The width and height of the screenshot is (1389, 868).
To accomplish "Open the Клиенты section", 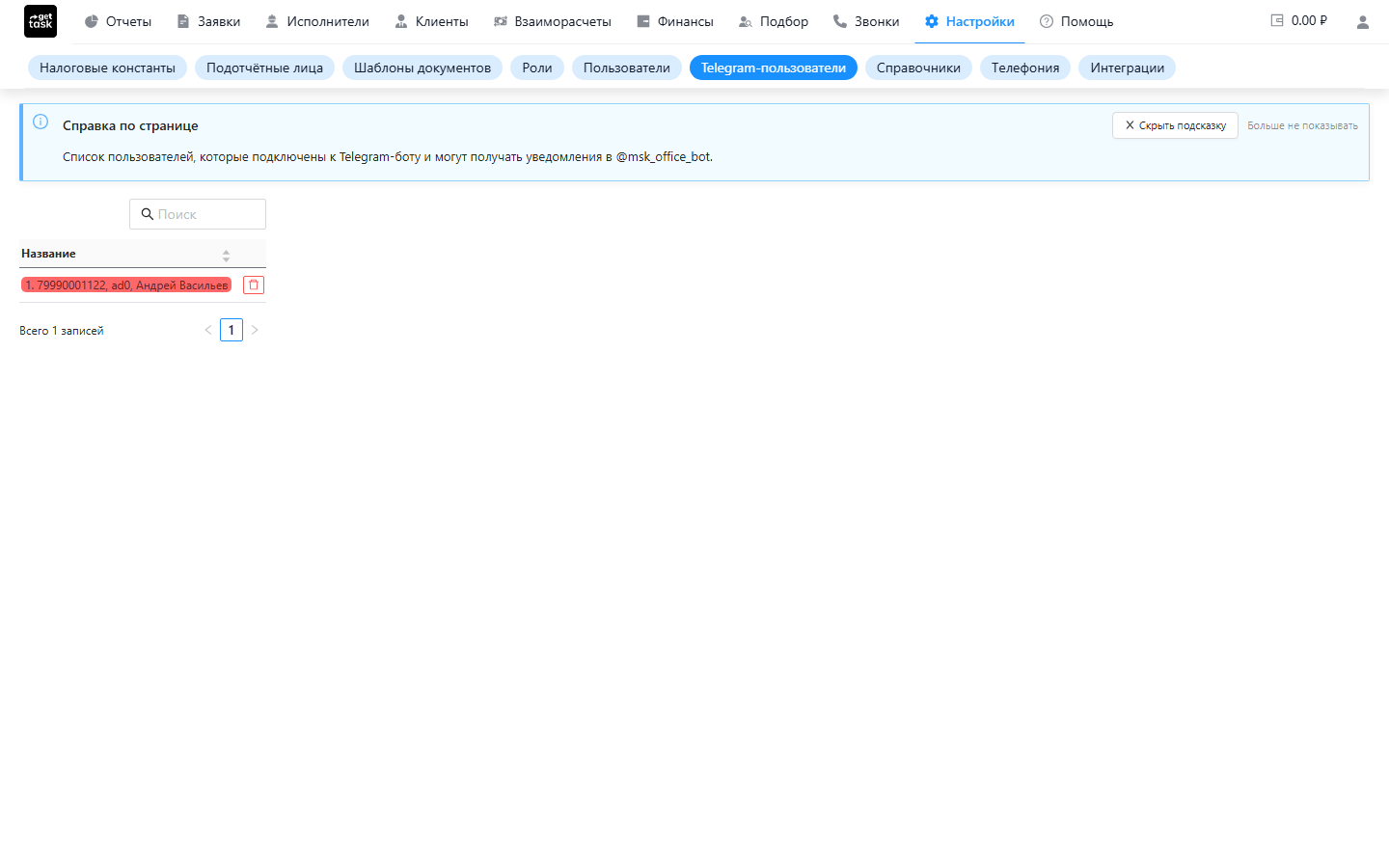I will coord(431,21).
